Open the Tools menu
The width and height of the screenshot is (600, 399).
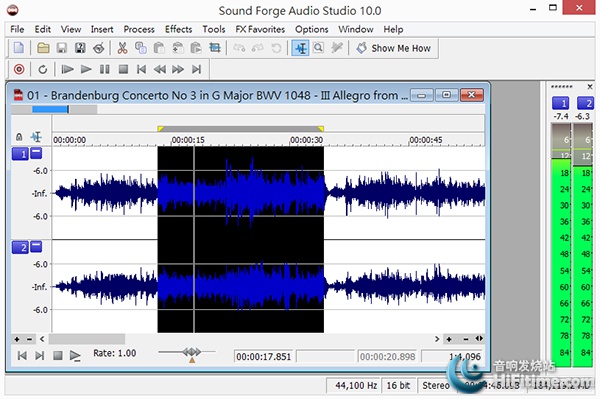click(214, 29)
